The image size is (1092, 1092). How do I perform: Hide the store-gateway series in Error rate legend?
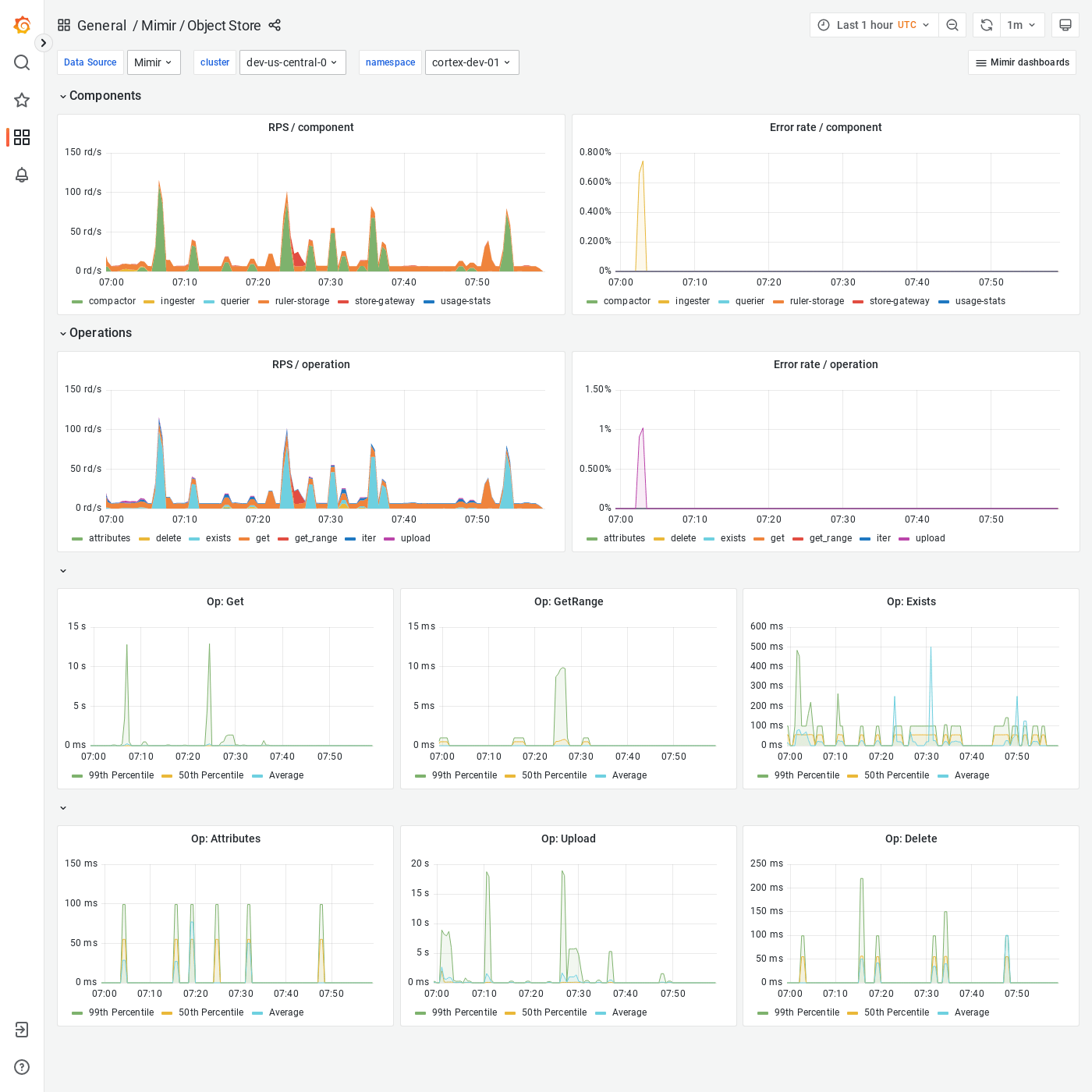point(899,301)
